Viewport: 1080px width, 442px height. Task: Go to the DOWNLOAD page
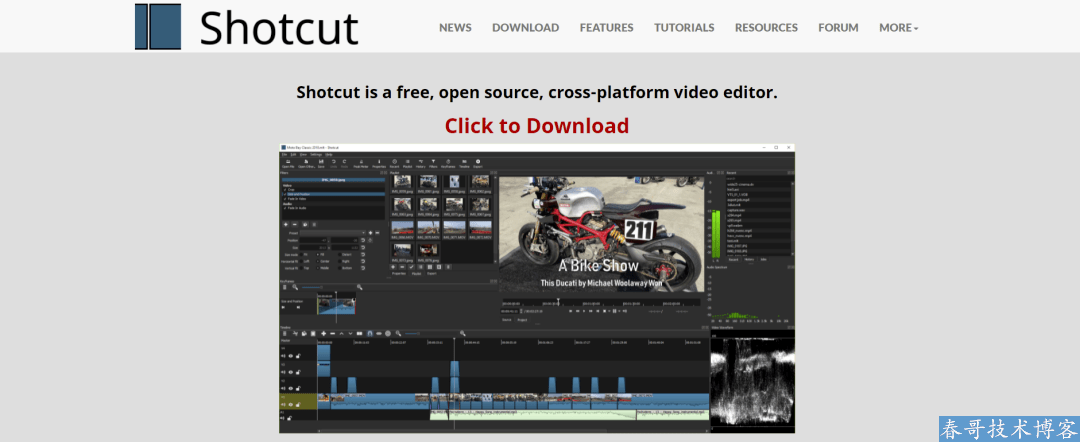tap(526, 28)
